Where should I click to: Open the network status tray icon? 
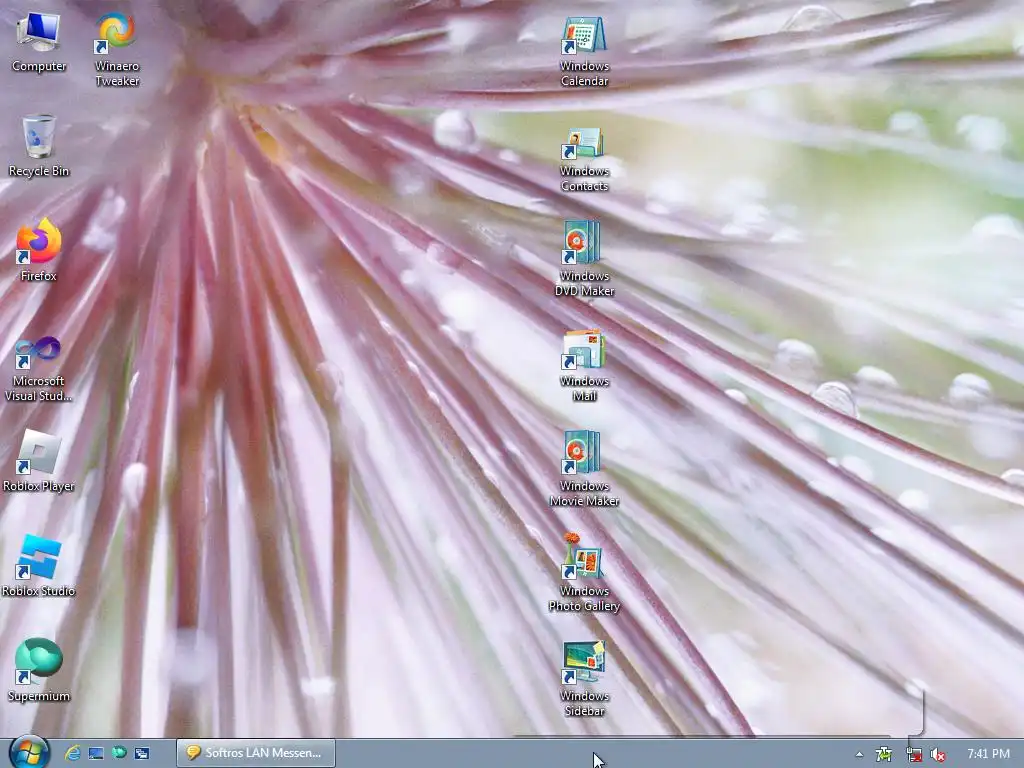pos(914,754)
